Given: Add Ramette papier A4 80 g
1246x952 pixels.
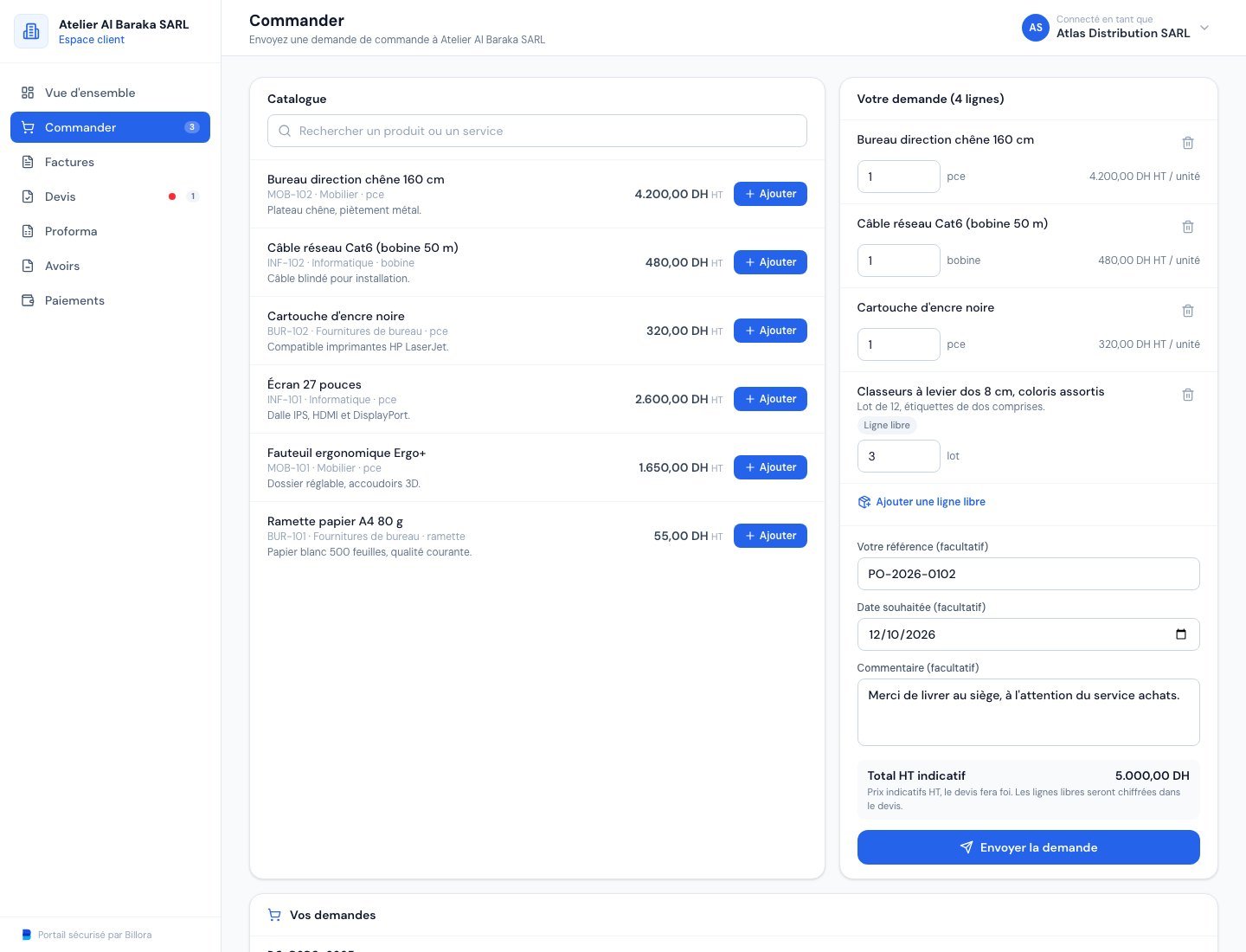Looking at the screenshot, I should [770, 536].
